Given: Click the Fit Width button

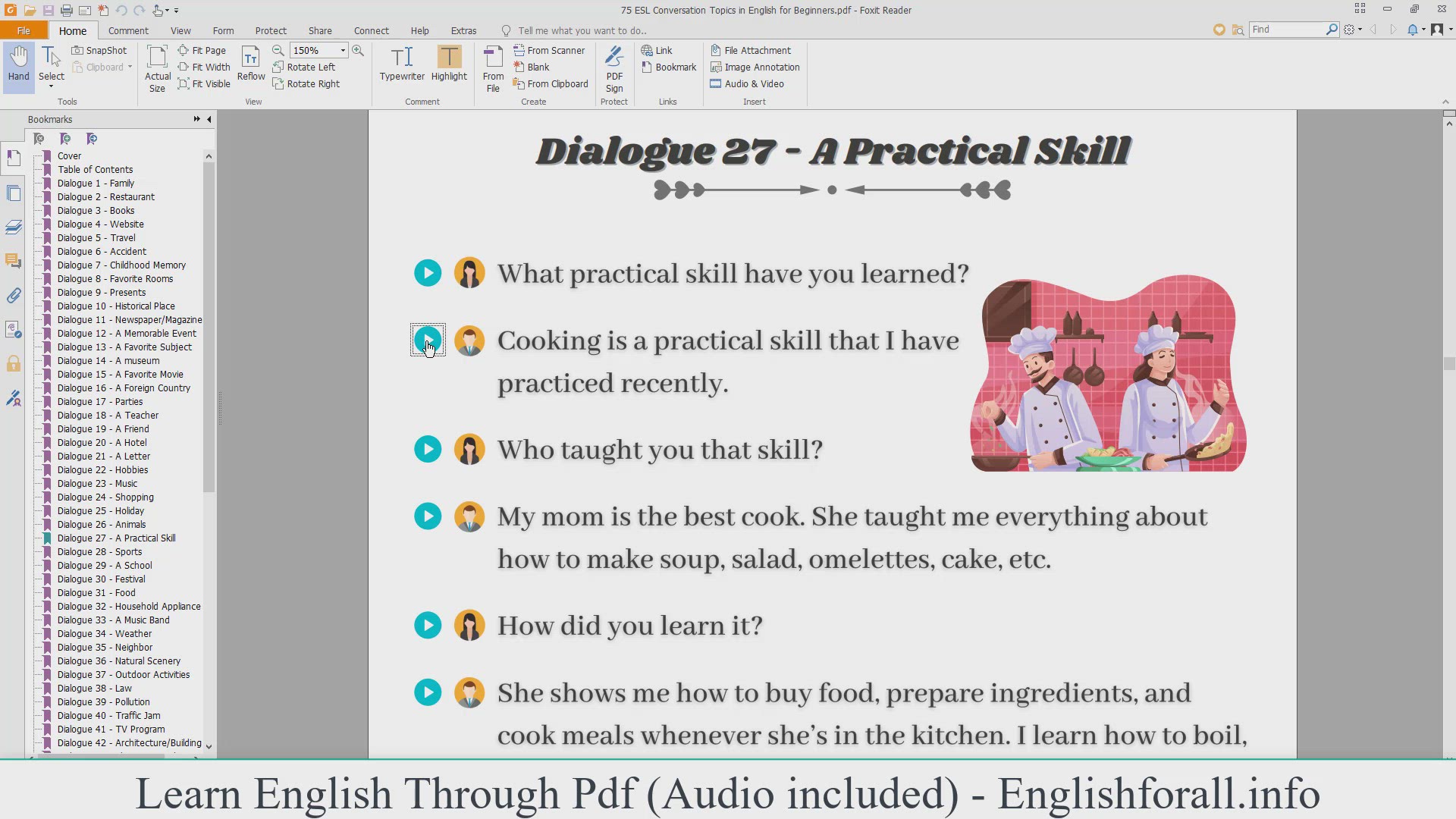Looking at the screenshot, I should point(204,67).
